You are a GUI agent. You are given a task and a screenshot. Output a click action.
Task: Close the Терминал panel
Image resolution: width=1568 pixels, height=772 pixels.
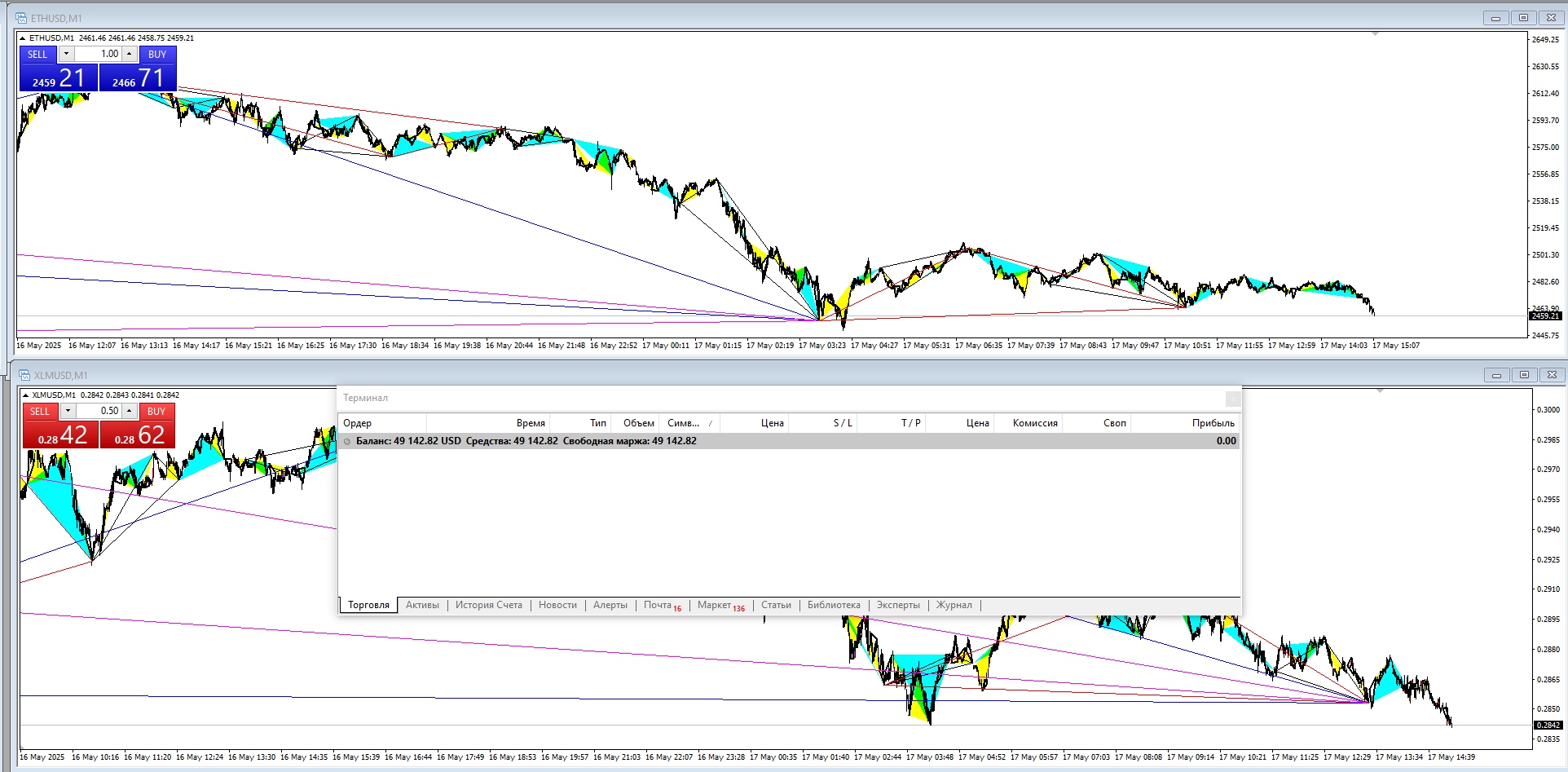point(1233,399)
